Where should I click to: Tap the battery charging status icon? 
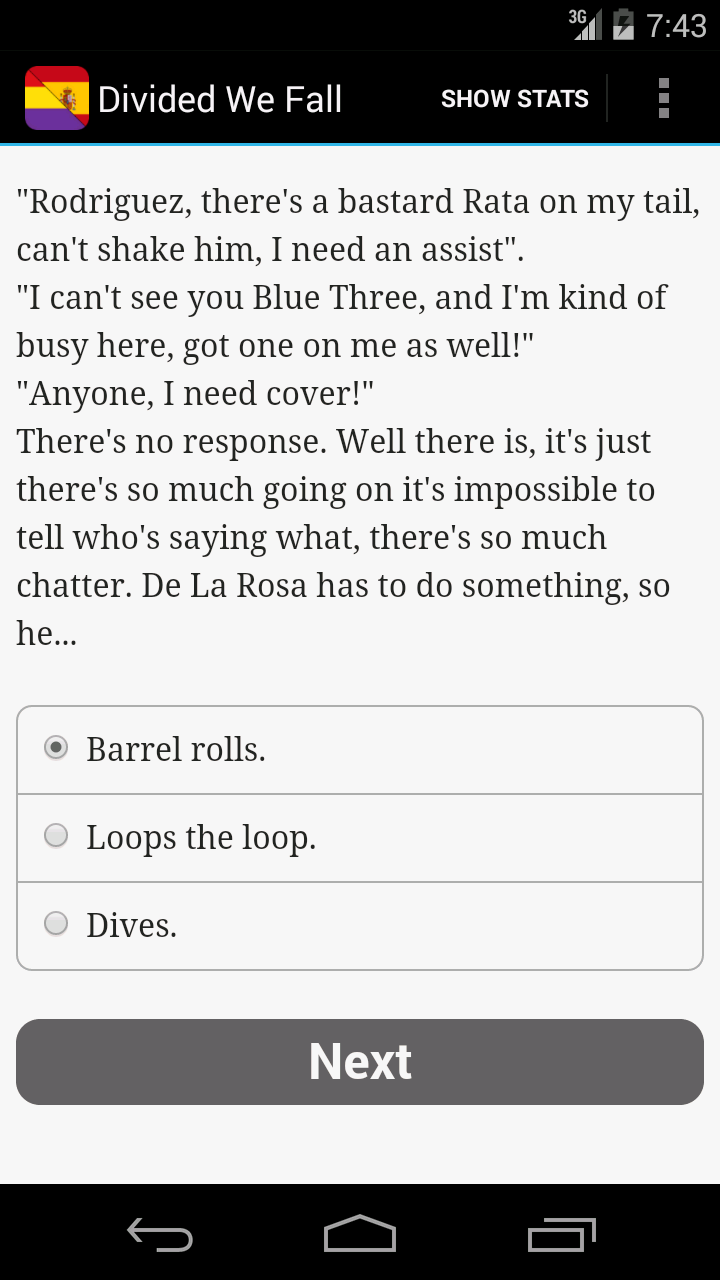click(x=623, y=24)
